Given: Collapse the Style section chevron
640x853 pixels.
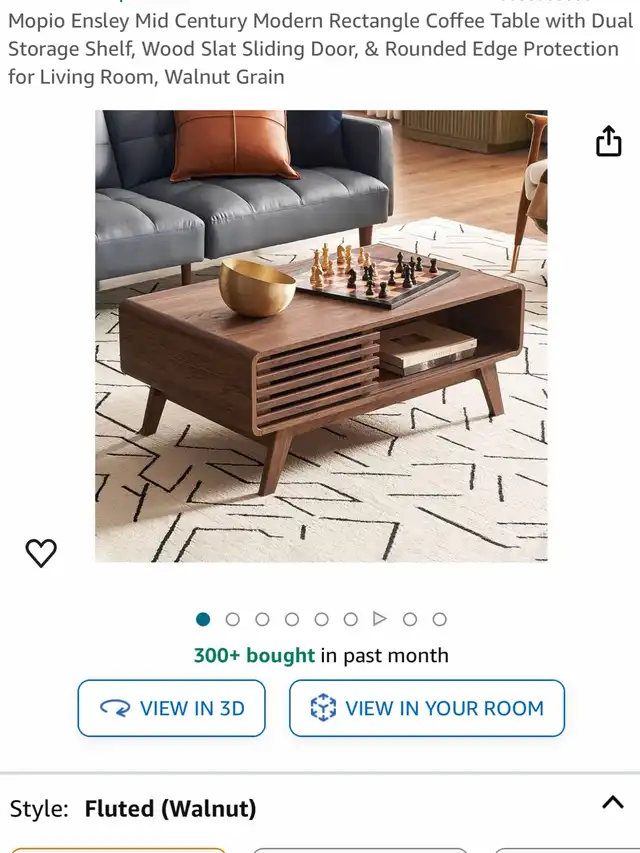Looking at the screenshot, I should coord(613,802).
